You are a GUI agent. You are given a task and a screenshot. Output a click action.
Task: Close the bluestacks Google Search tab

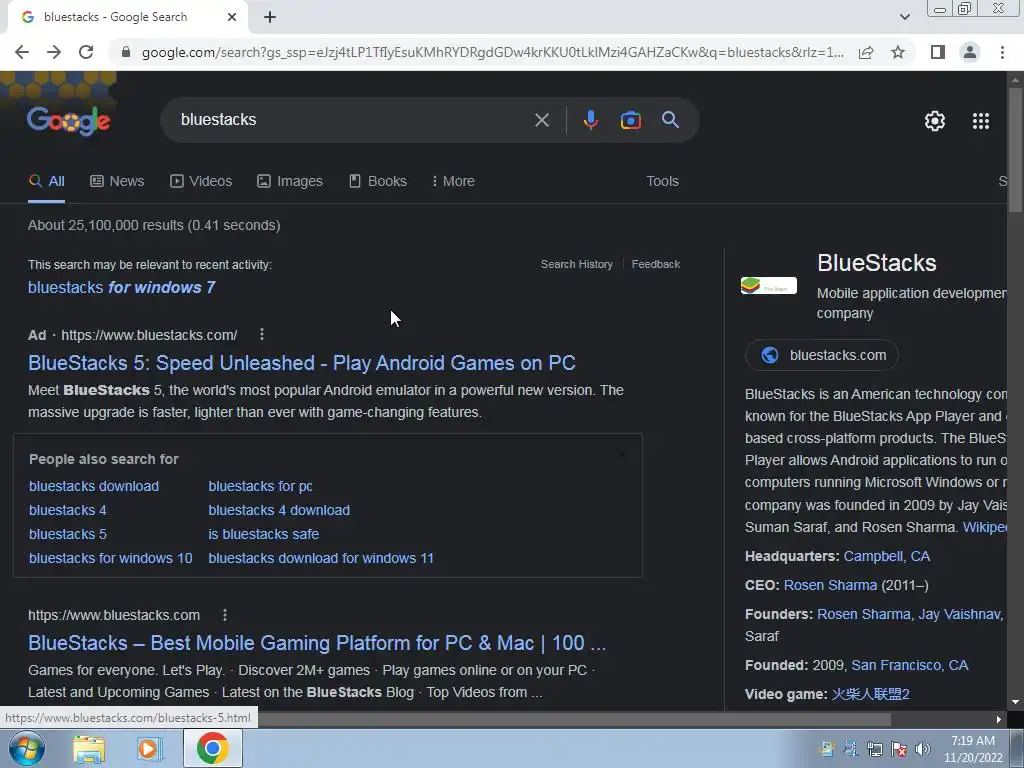[x=232, y=18]
